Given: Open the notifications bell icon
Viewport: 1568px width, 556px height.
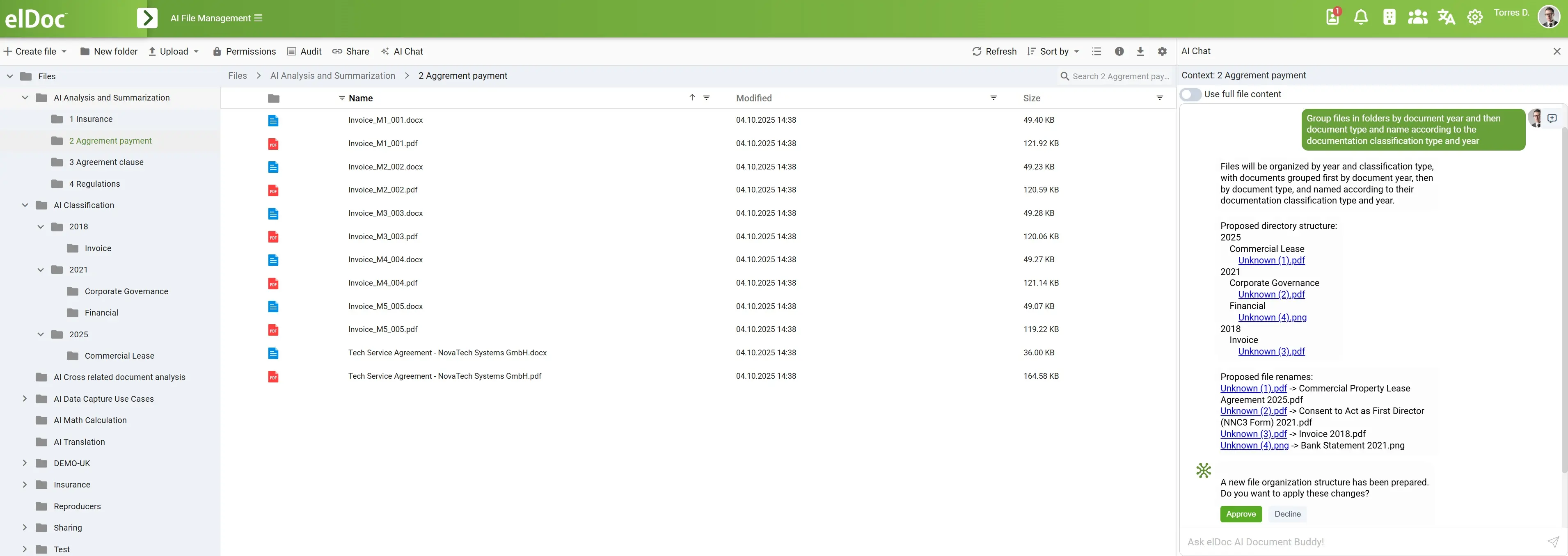Looking at the screenshot, I should tap(1360, 17).
